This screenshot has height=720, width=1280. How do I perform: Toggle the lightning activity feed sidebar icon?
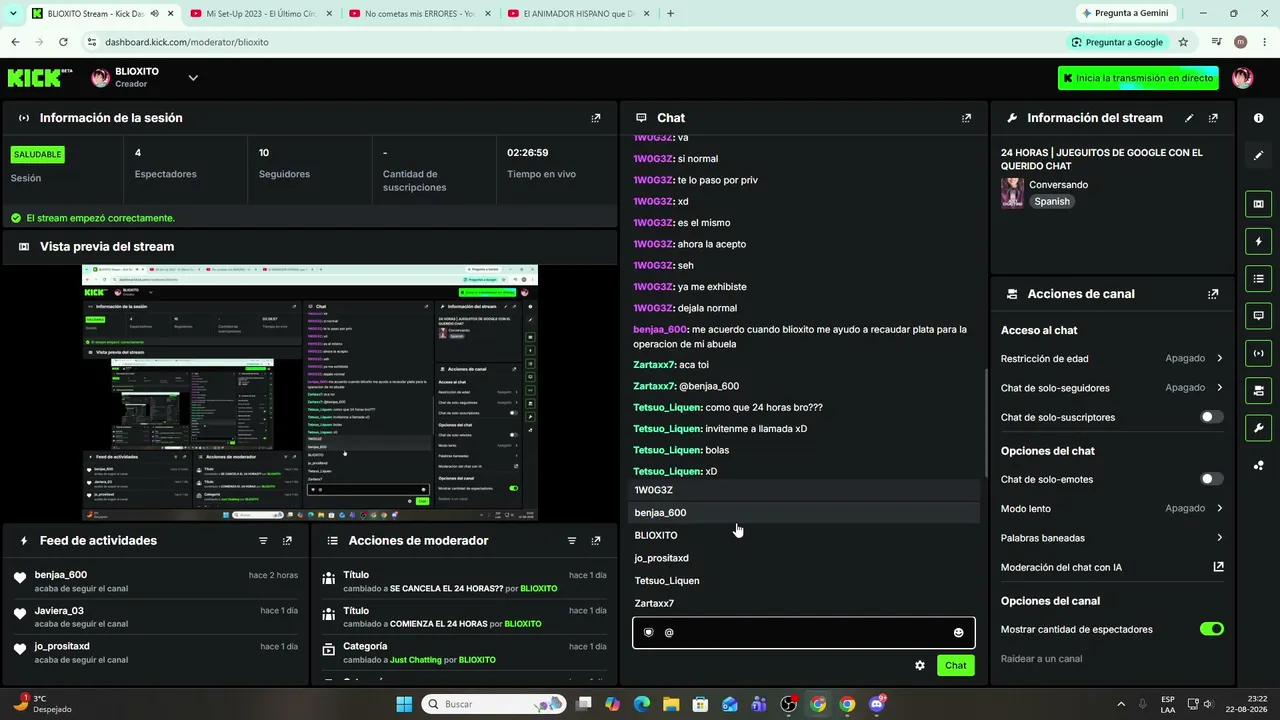(x=1258, y=241)
